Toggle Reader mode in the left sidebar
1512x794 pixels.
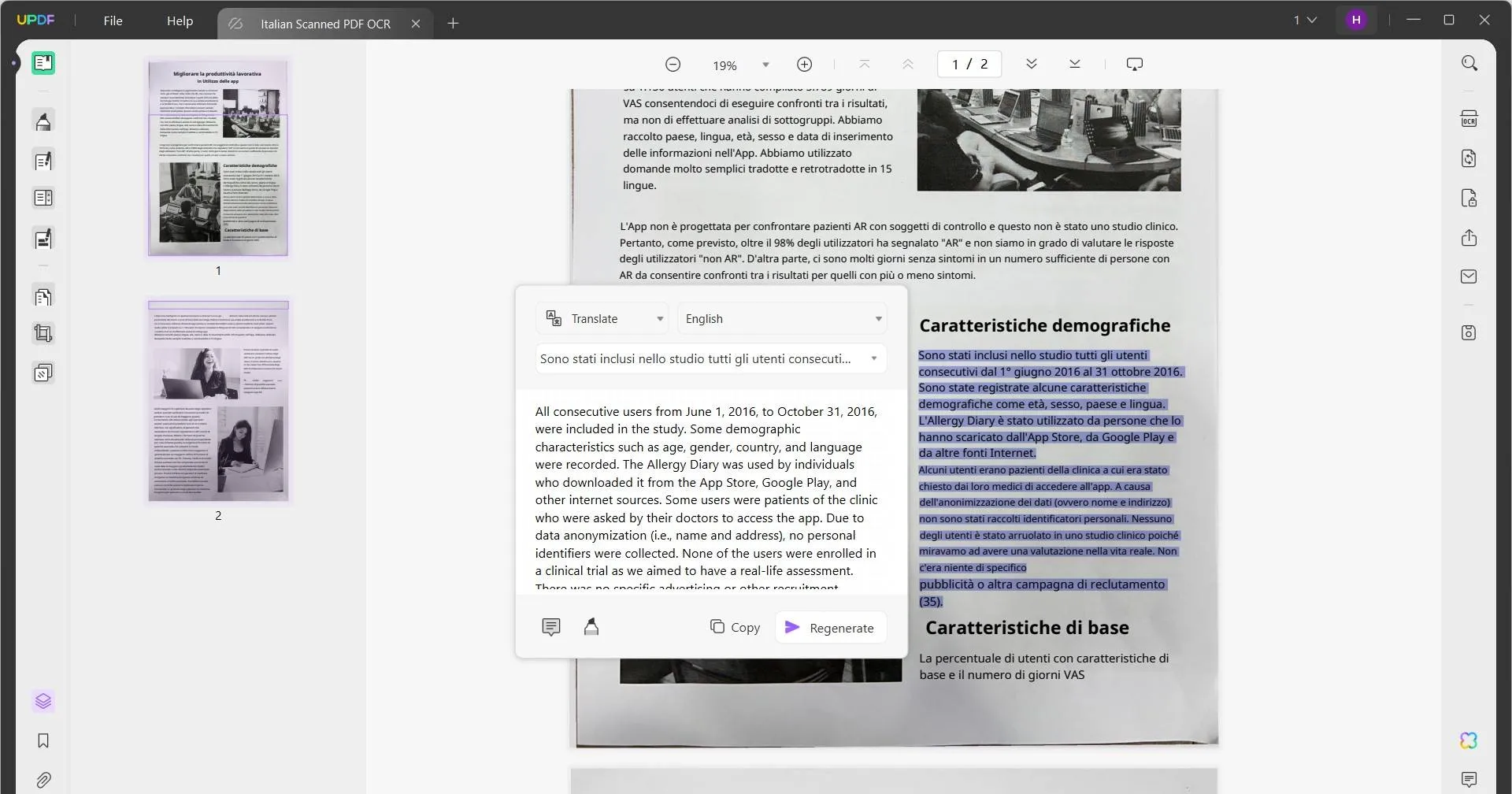pyautogui.click(x=43, y=63)
